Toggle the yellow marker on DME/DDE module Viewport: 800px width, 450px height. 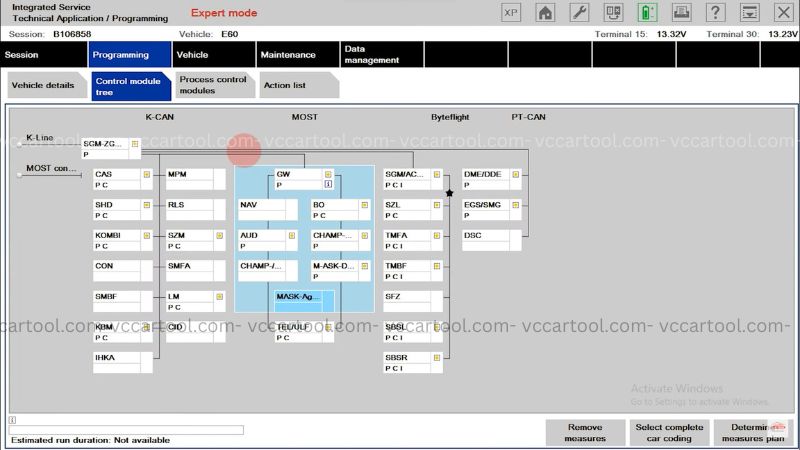(x=515, y=174)
